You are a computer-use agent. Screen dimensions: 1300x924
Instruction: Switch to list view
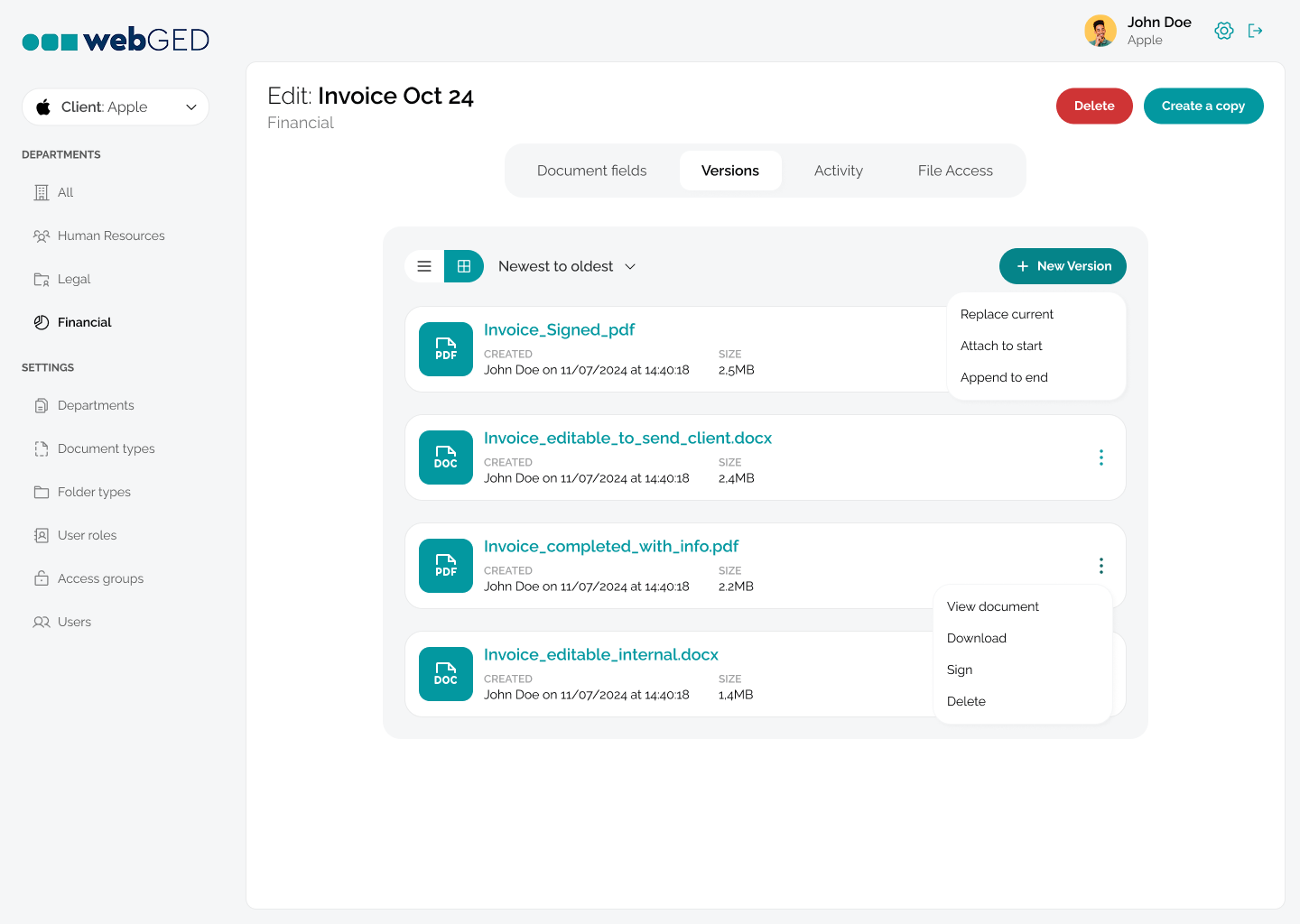[424, 266]
